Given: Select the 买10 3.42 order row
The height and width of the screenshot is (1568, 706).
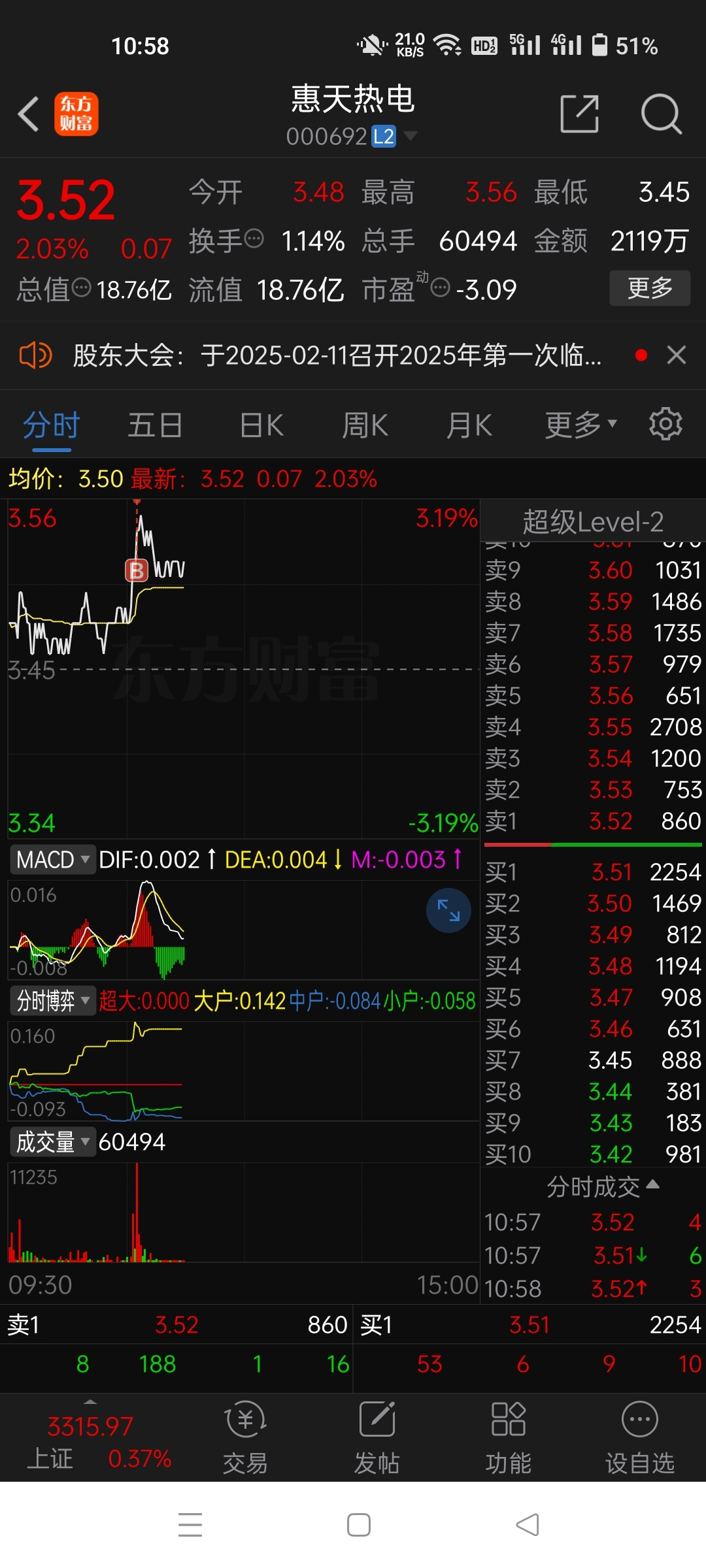Looking at the screenshot, I should point(593,1154).
